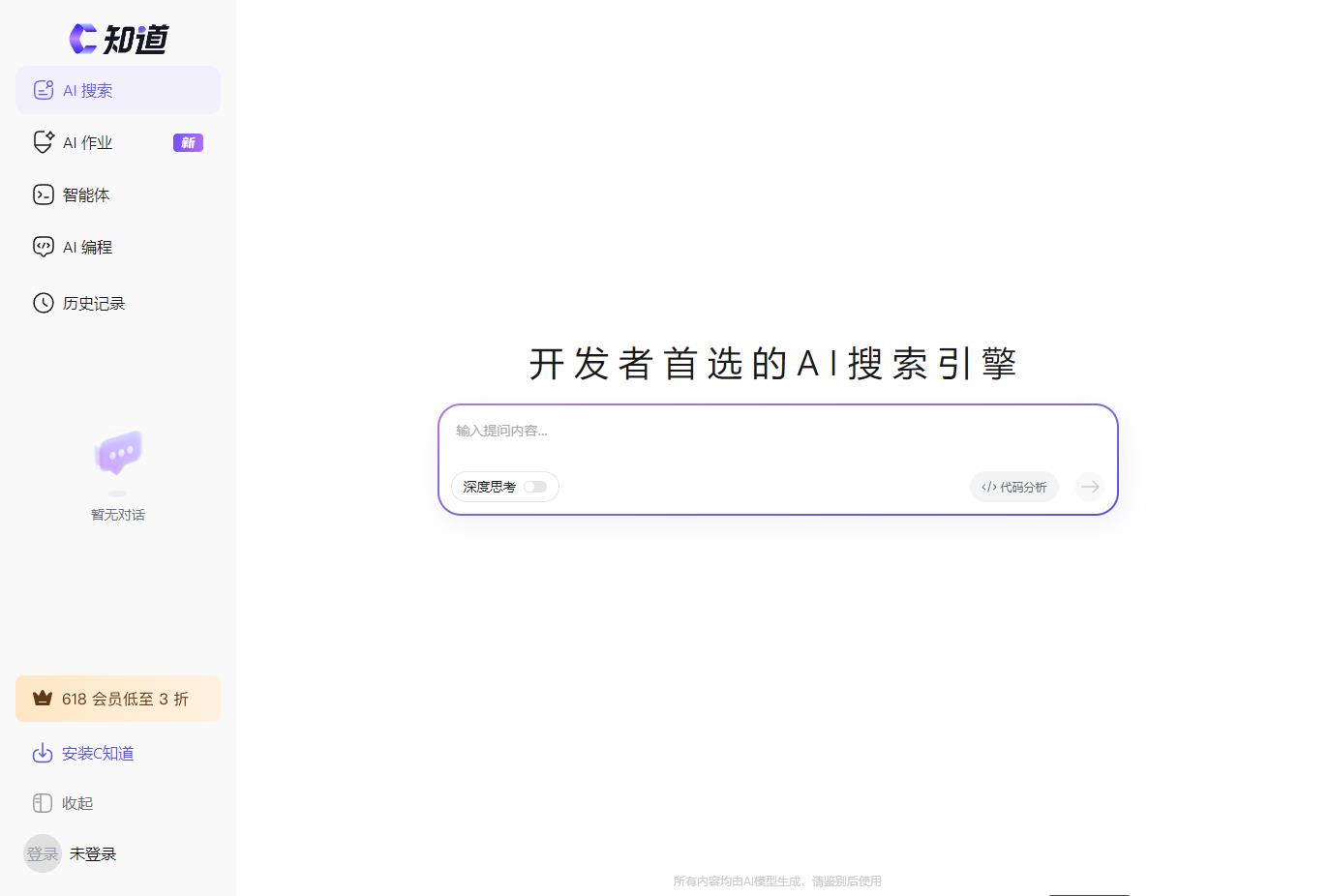The height and width of the screenshot is (896, 1329).
Task: Switch to 历史记录 menu entry
Action: tap(93, 303)
